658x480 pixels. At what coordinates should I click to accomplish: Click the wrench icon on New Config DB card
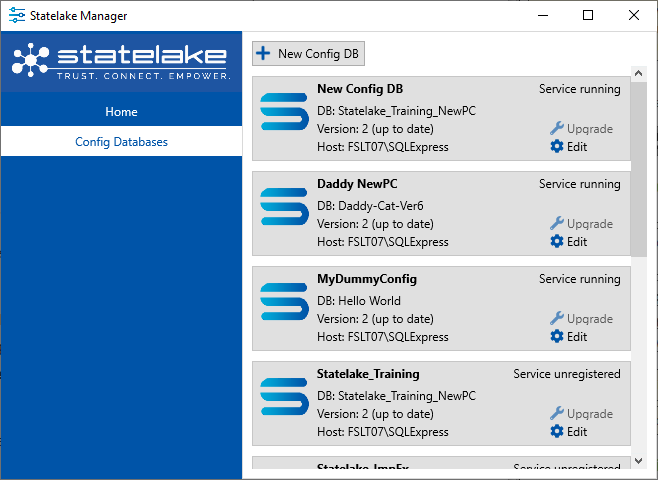pos(556,128)
